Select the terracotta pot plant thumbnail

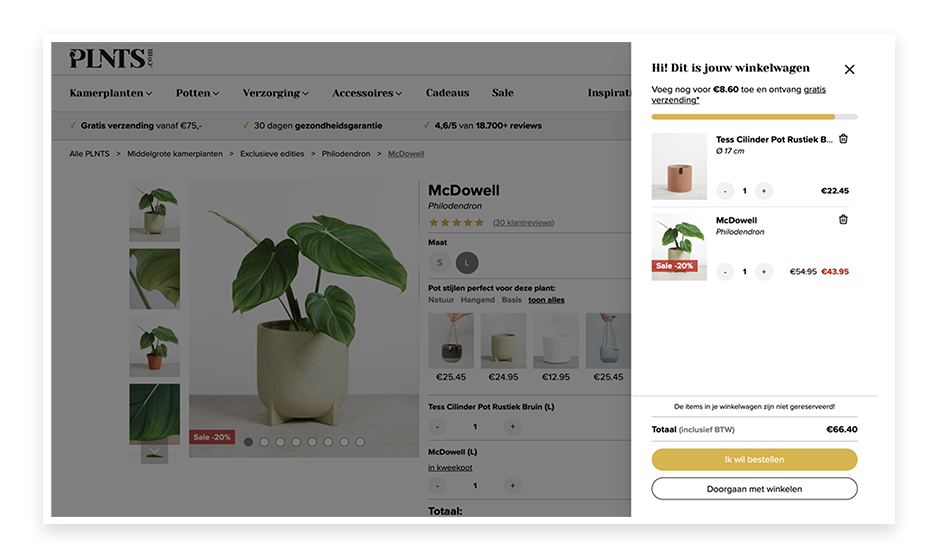[x=154, y=346]
